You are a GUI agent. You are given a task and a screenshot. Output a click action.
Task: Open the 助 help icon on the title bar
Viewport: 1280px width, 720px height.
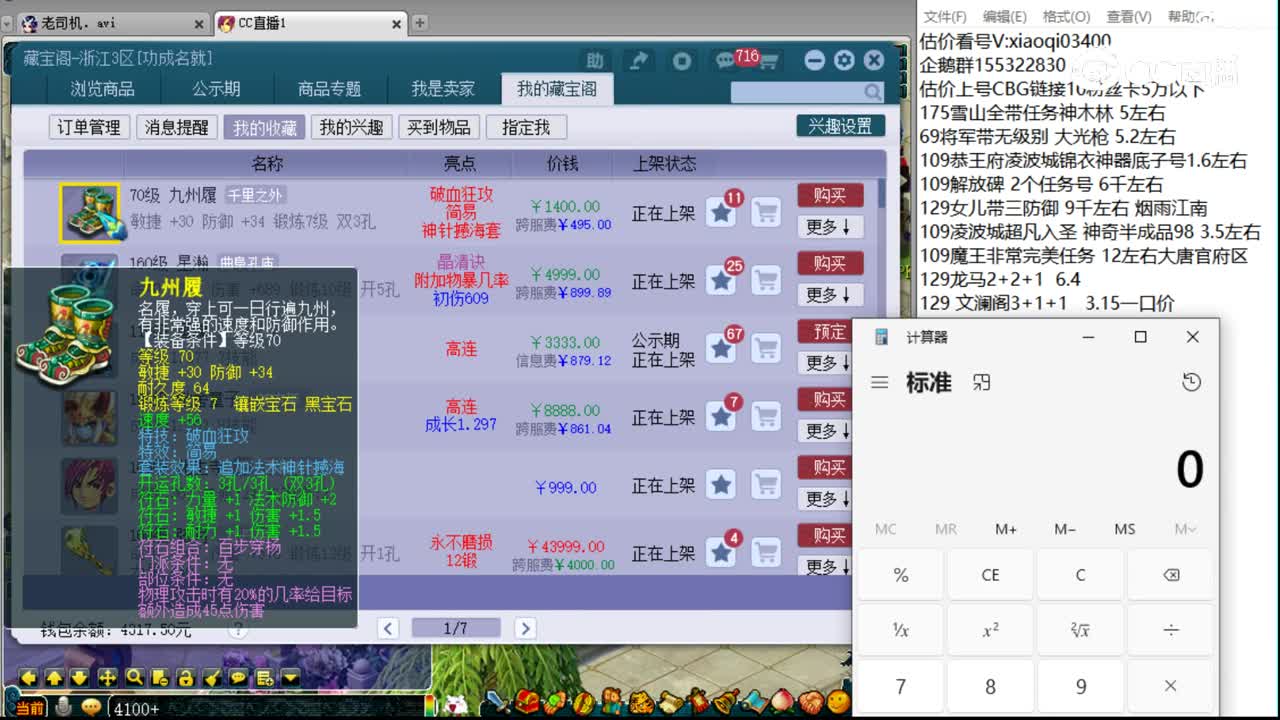595,60
